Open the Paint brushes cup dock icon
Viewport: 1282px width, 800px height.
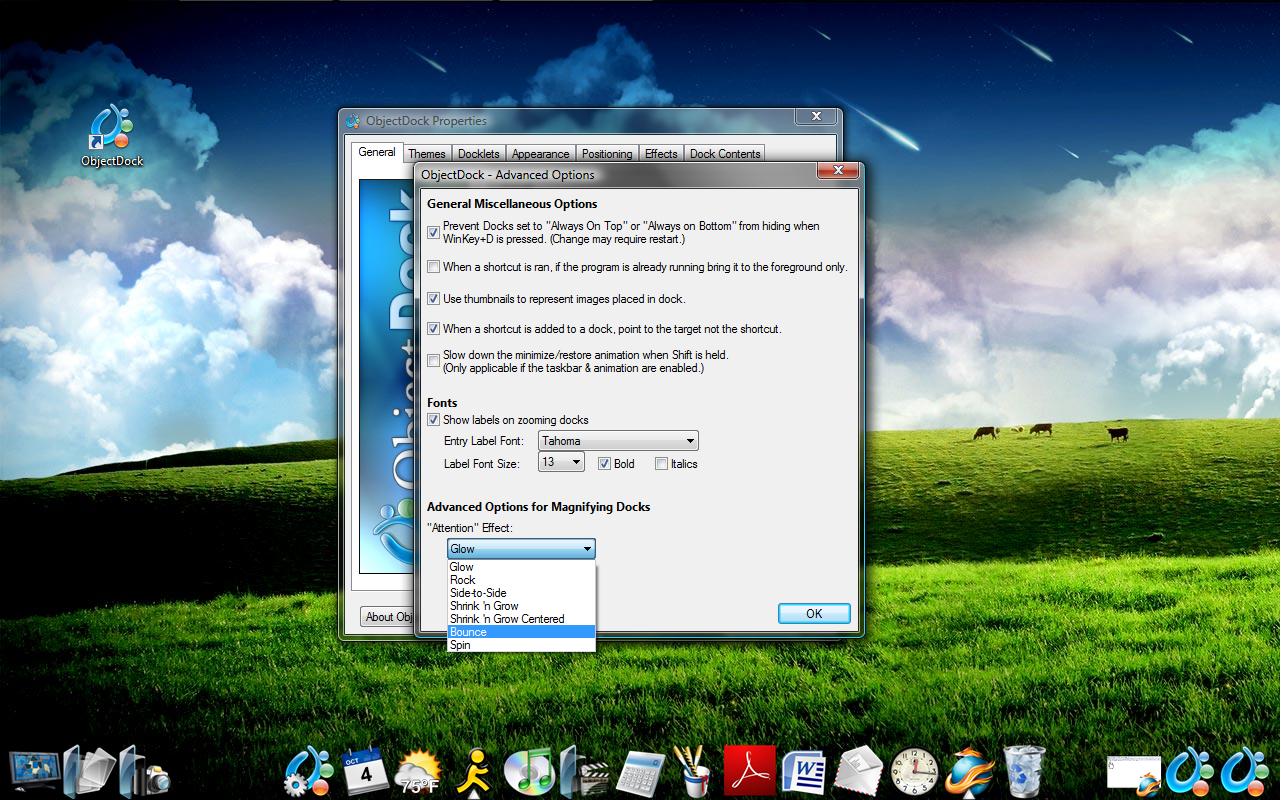(x=693, y=771)
